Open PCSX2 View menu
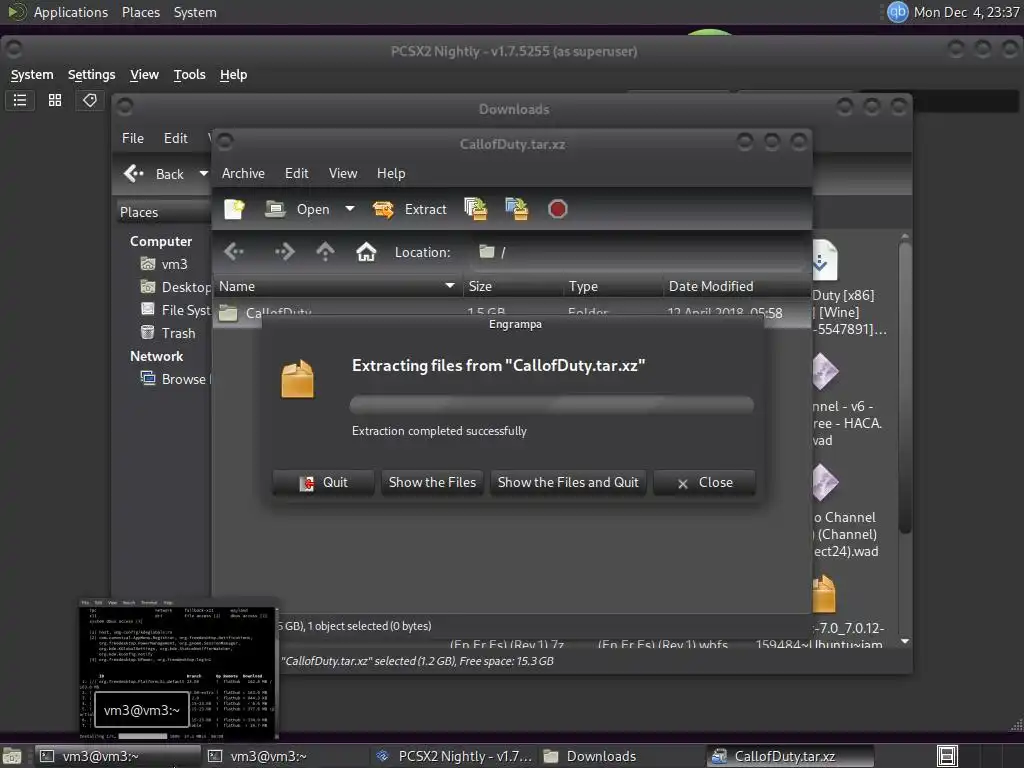Viewport: 1024px width, 768px height. point(144,74)
